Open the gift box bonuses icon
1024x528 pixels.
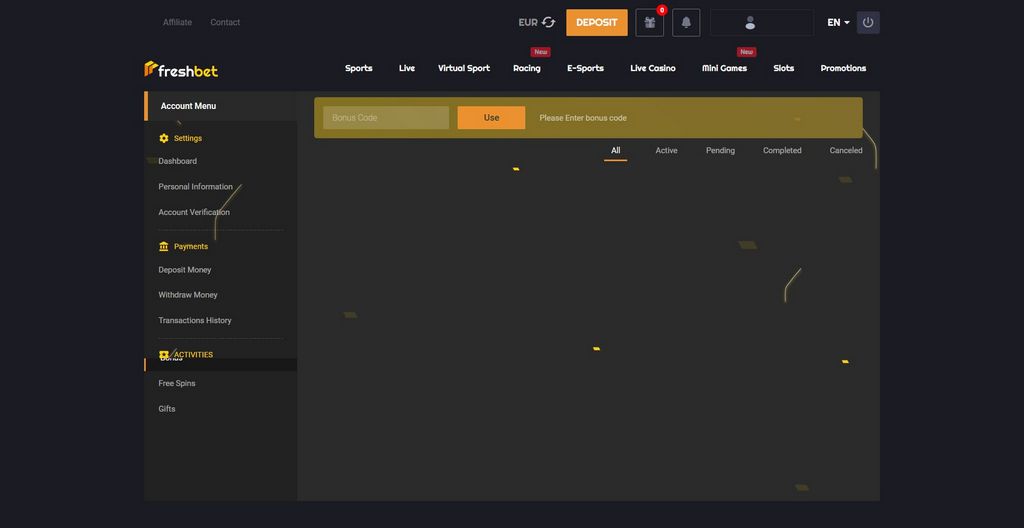(649, 22)
